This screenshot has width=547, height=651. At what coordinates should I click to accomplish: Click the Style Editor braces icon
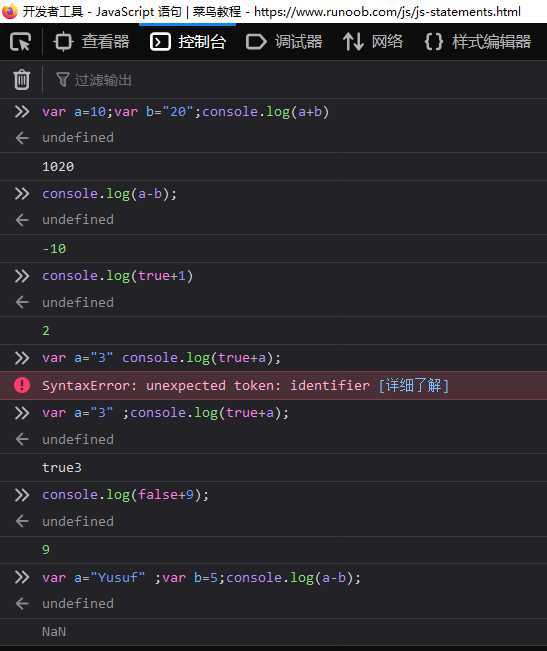pos(434,42)
